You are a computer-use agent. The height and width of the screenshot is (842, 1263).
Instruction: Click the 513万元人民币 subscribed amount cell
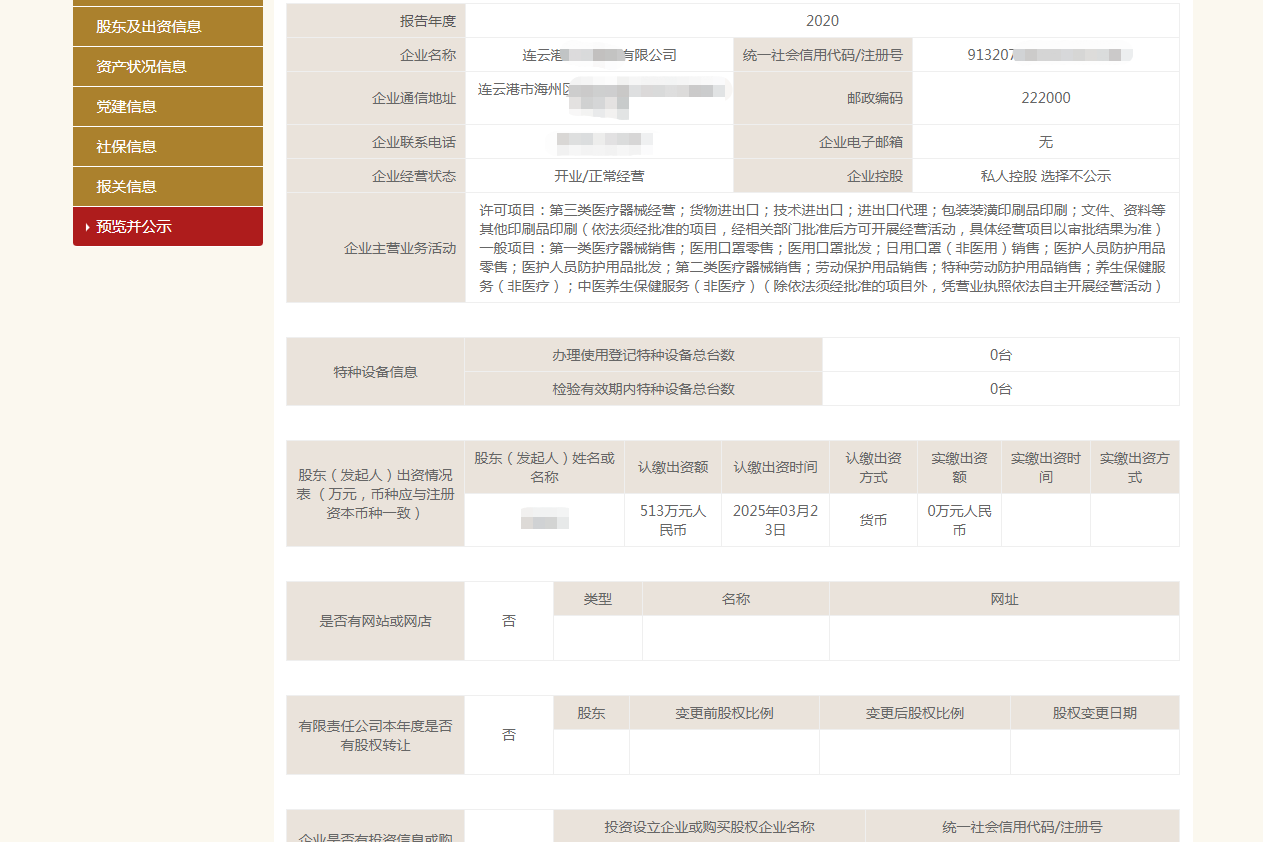[x=673, y=520]
